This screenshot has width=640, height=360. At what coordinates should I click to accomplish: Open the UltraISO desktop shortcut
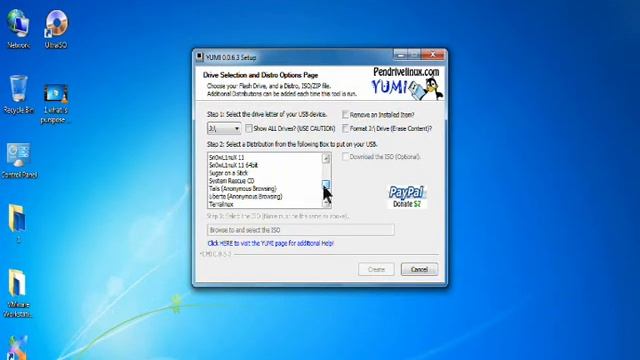[56, 29]
